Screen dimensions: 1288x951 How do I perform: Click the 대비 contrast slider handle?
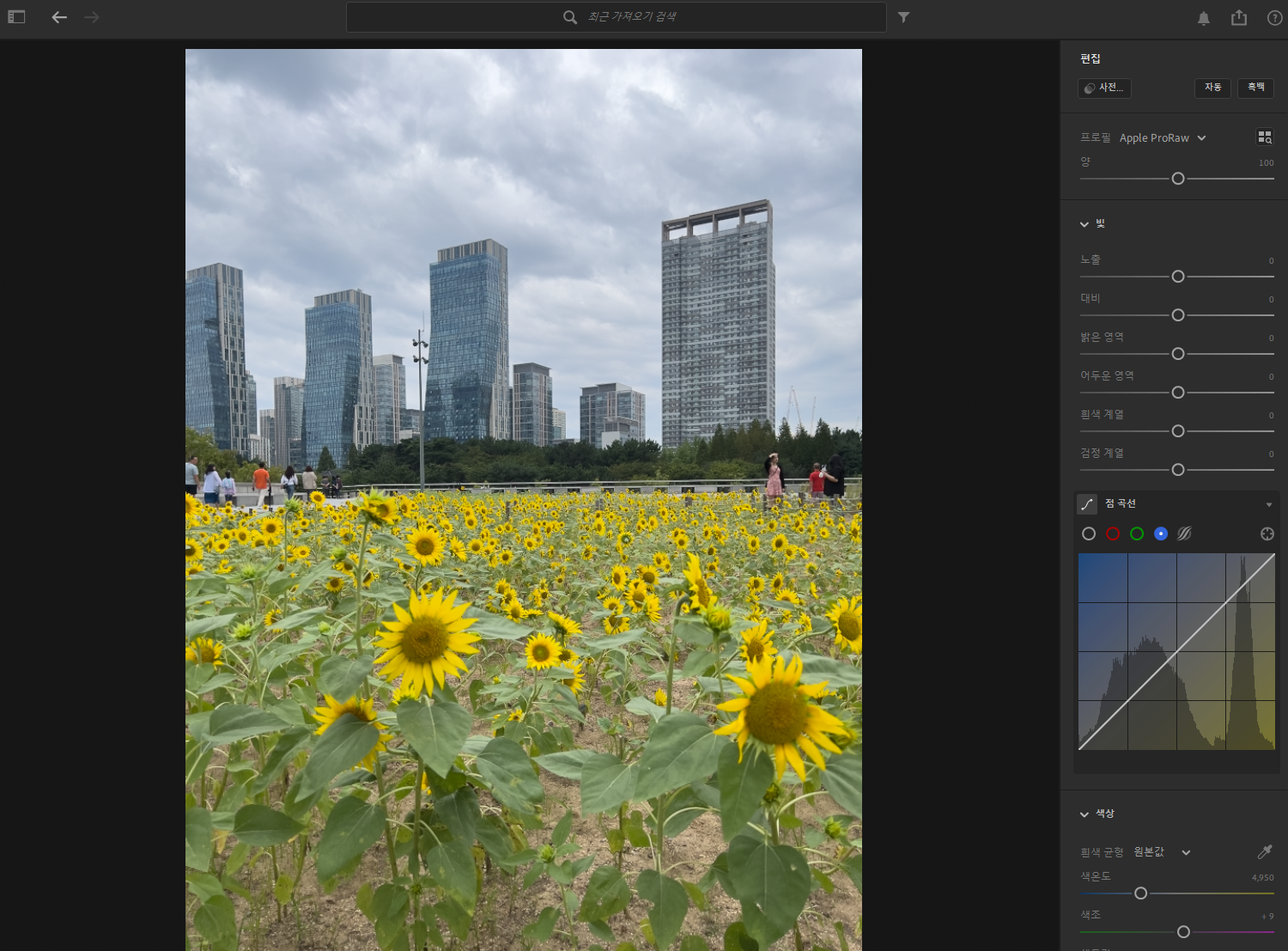tap(1178, 315)
